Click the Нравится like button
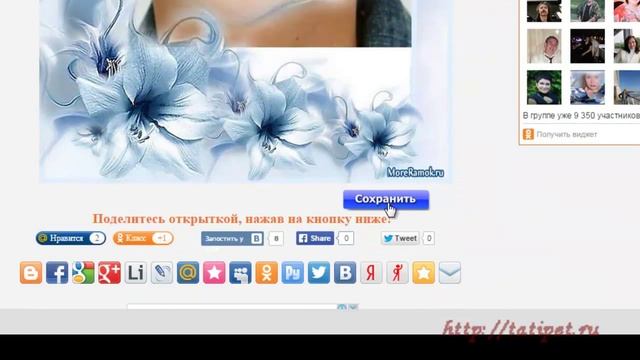This screenshot has width=640, height=360. (x=71, y=238)
